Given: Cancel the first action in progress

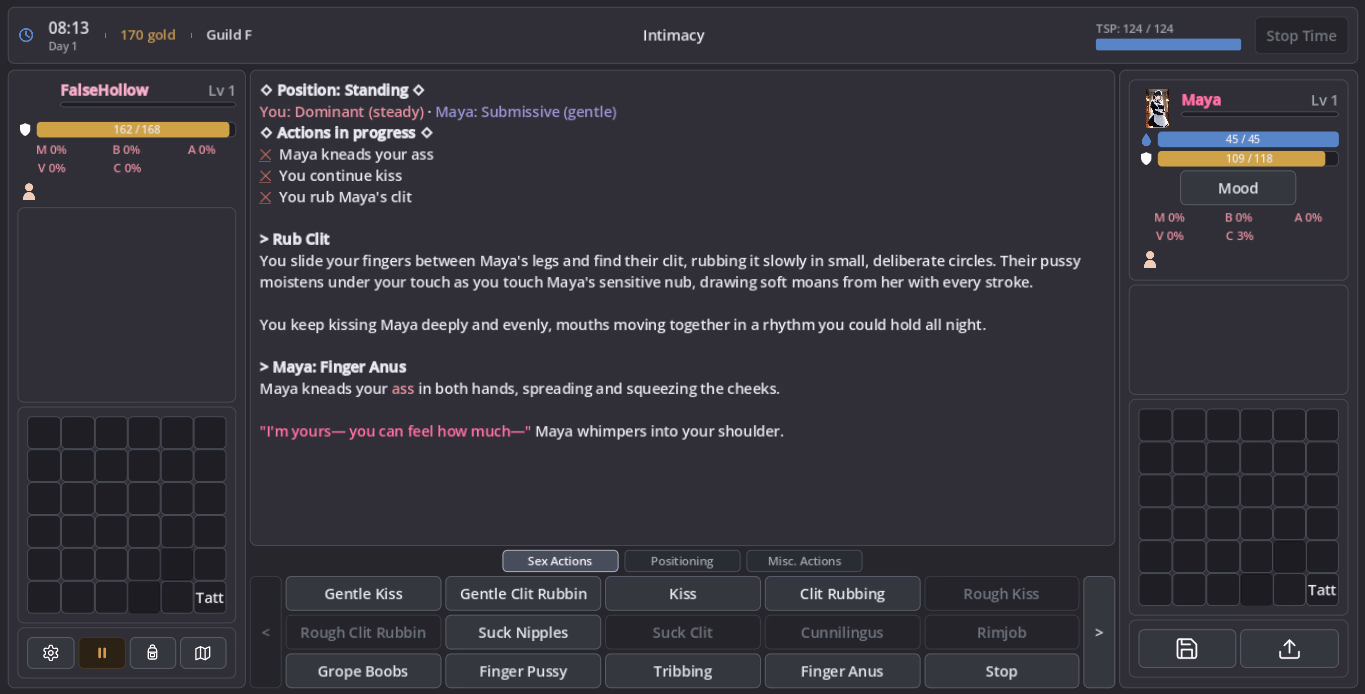Looking at the screenshot, I should pyautogui.click(x=266, y=155).
